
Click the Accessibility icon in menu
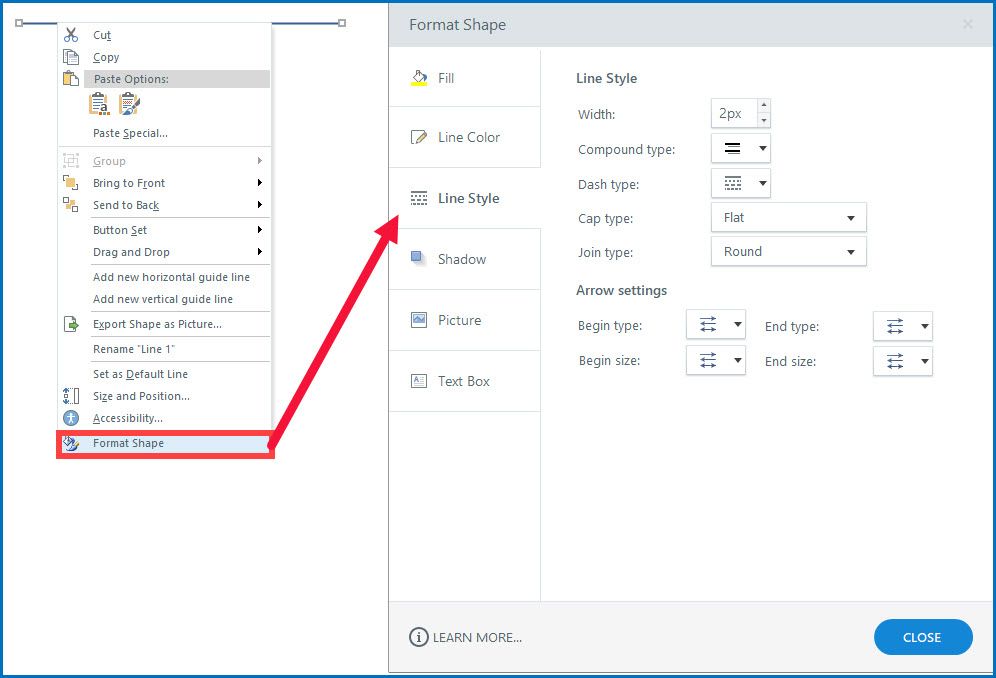point(71,418)
